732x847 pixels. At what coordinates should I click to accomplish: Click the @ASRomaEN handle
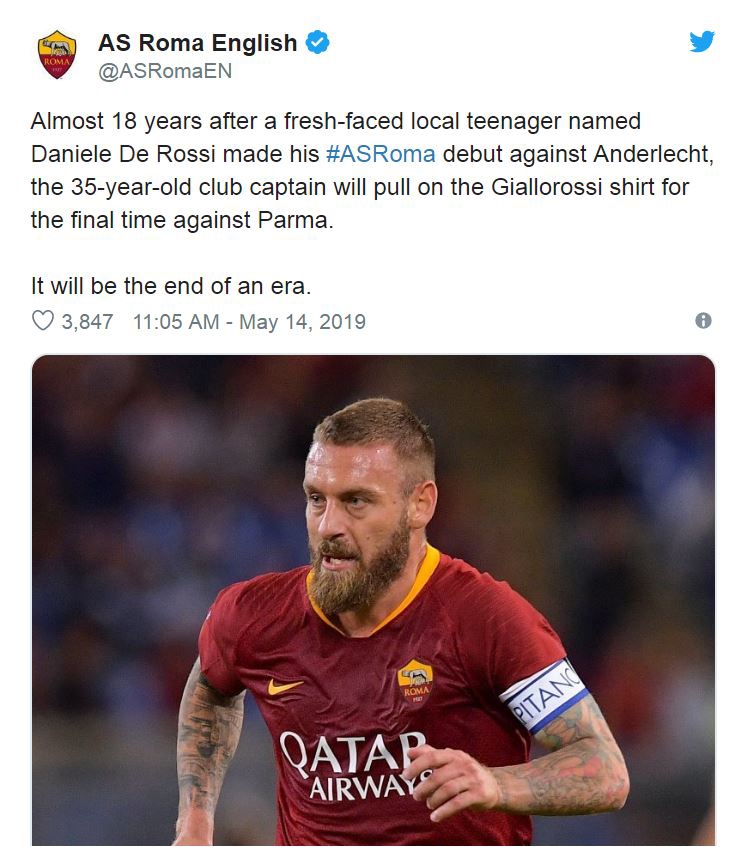[x=165, y=71]
